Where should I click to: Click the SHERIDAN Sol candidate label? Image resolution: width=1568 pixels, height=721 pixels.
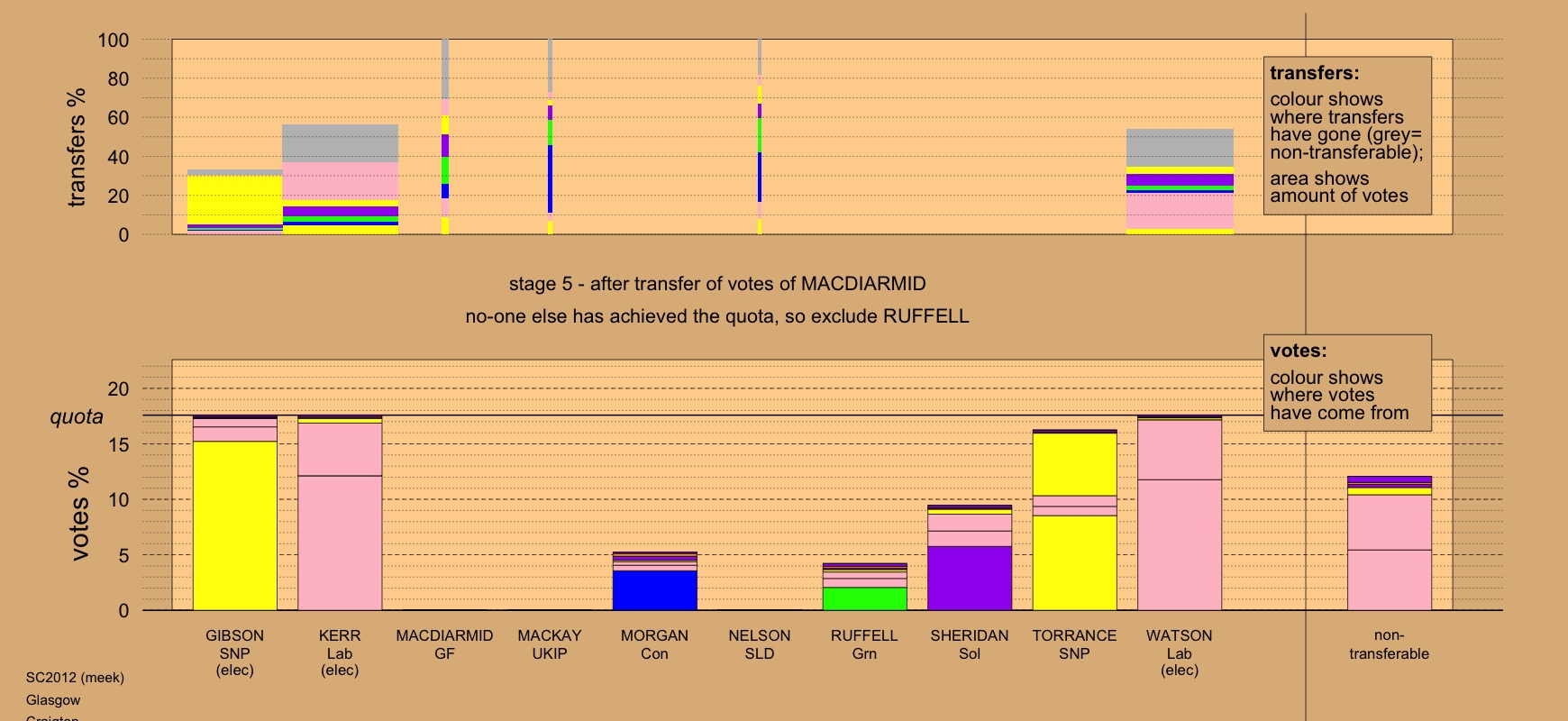click(970, 644)
